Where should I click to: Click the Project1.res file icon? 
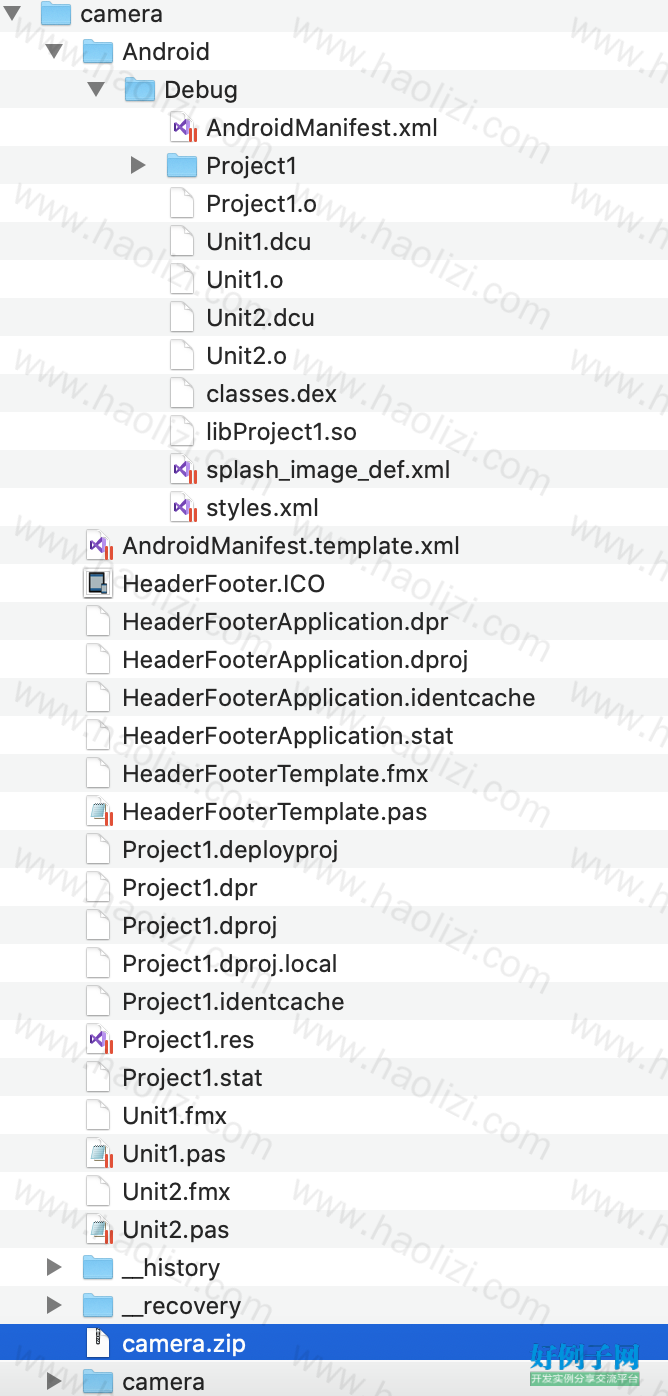pyautogui.click(x=98, y=1039)
